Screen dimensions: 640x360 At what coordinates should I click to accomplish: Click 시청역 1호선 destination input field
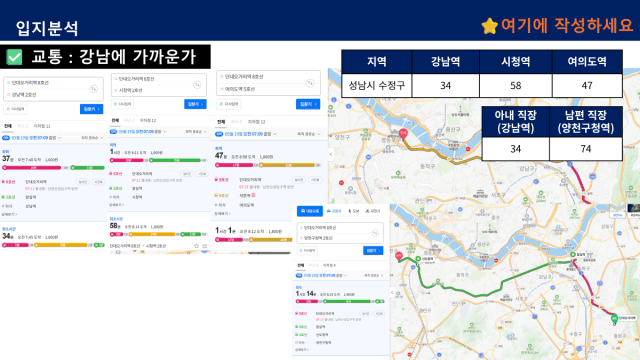click(151, 90)
